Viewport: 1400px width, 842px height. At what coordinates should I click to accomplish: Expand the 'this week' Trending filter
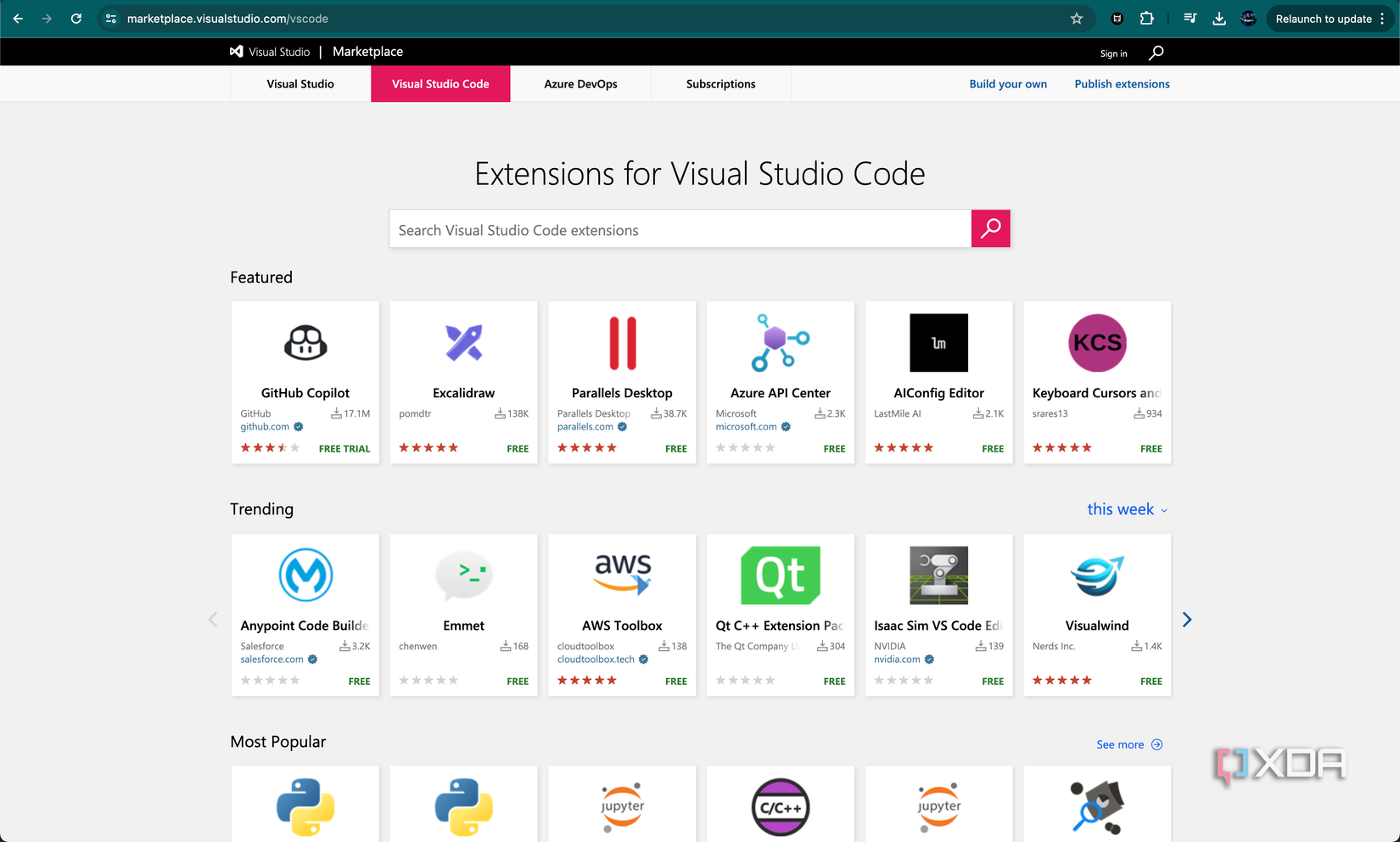coord(1127,509)
